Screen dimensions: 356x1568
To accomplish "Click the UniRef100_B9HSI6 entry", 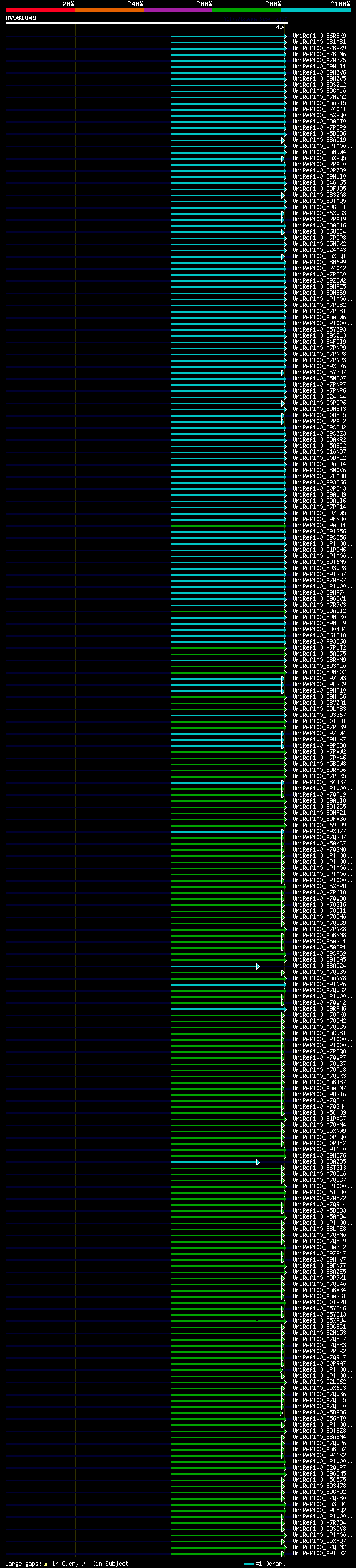I will point(319,1095).
